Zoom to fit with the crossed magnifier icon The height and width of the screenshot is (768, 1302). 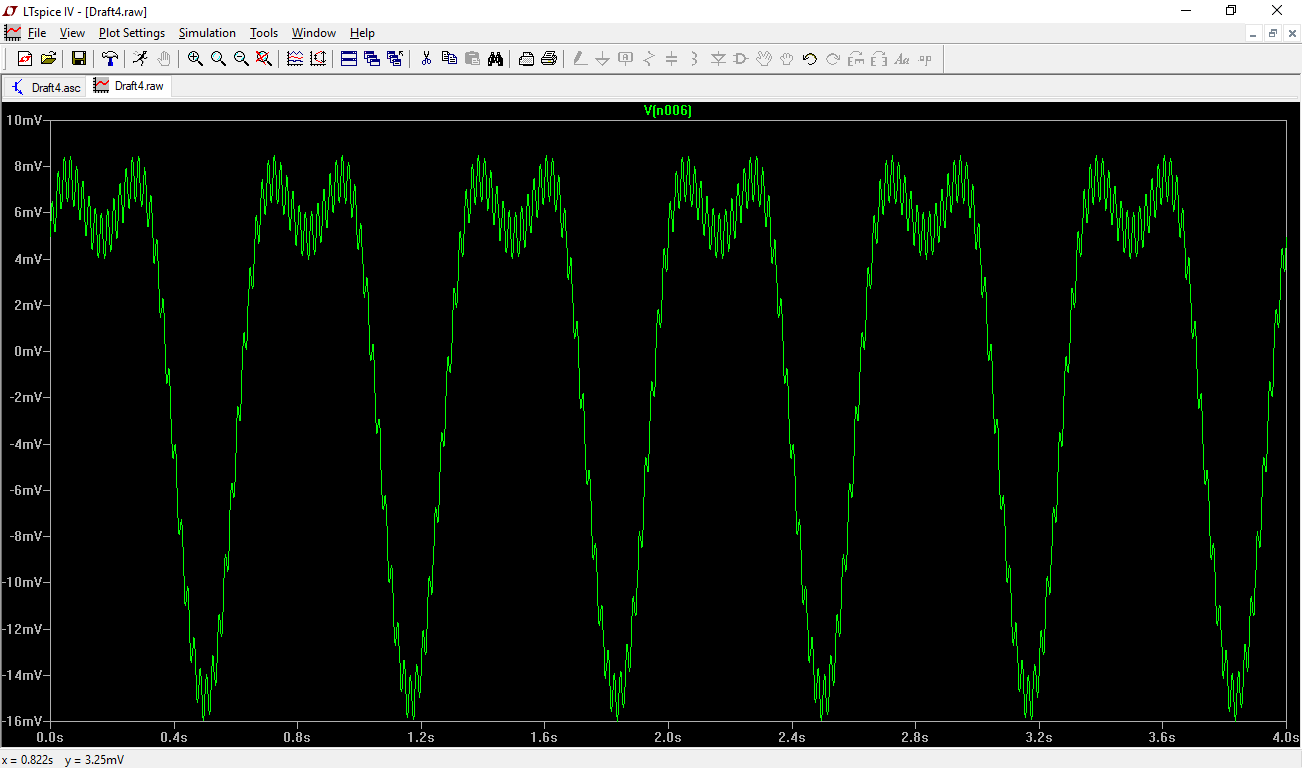click(x=264, y=59)
